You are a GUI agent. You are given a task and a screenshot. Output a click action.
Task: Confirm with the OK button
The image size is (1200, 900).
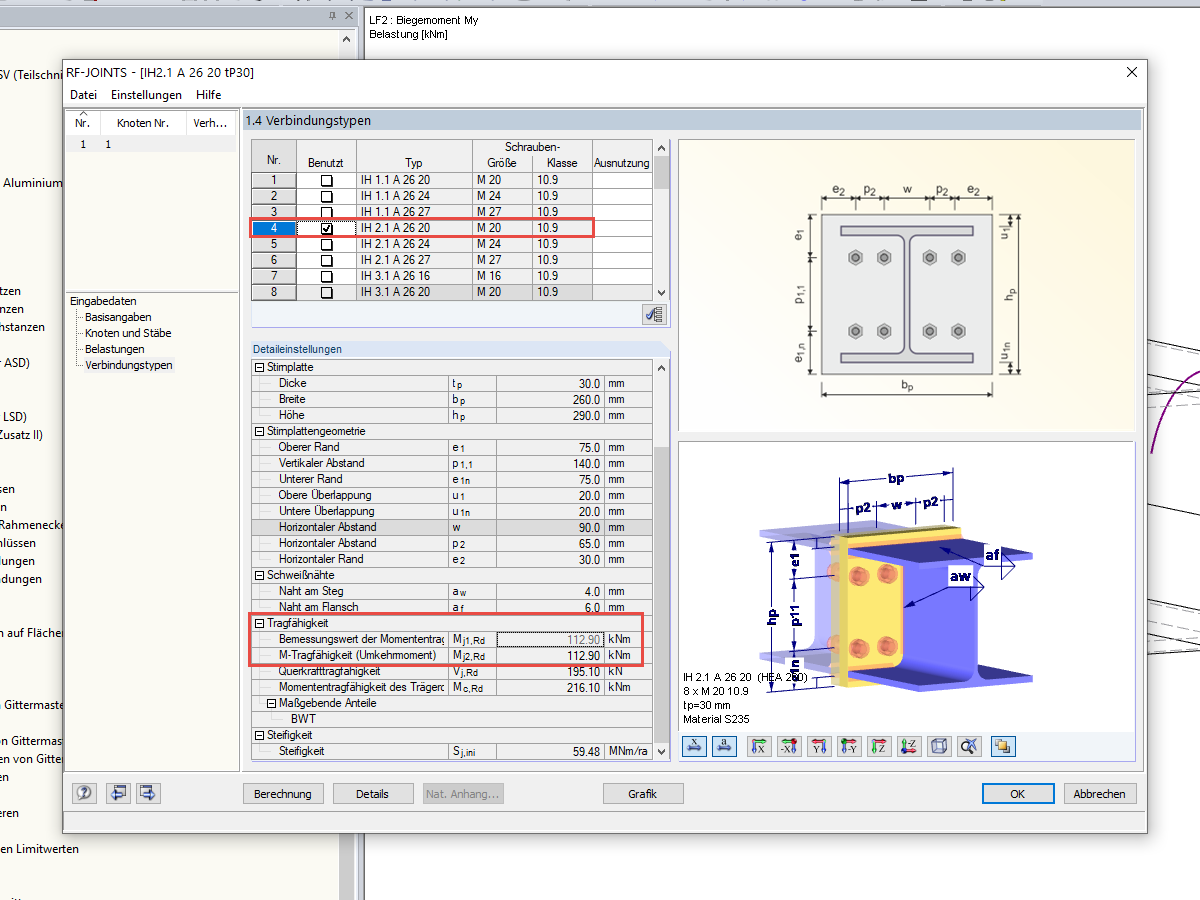coord(1017,793)
